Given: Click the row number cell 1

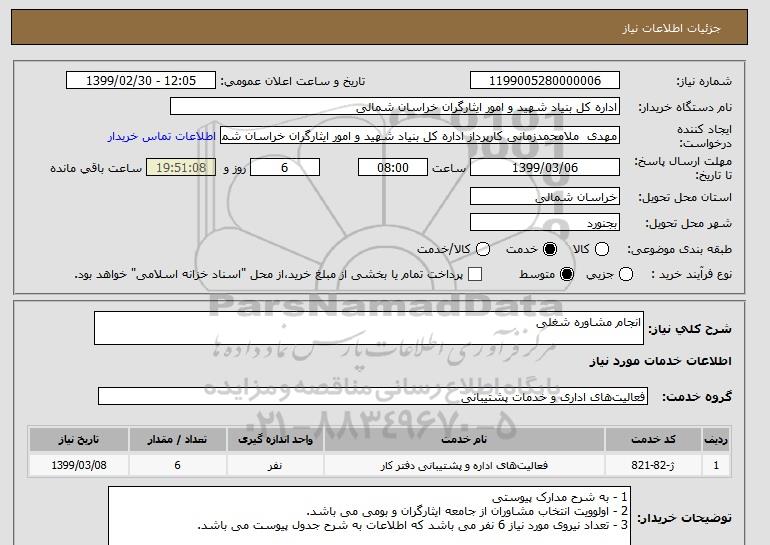Looking at the screenshot, I should [x=716, y=465].
